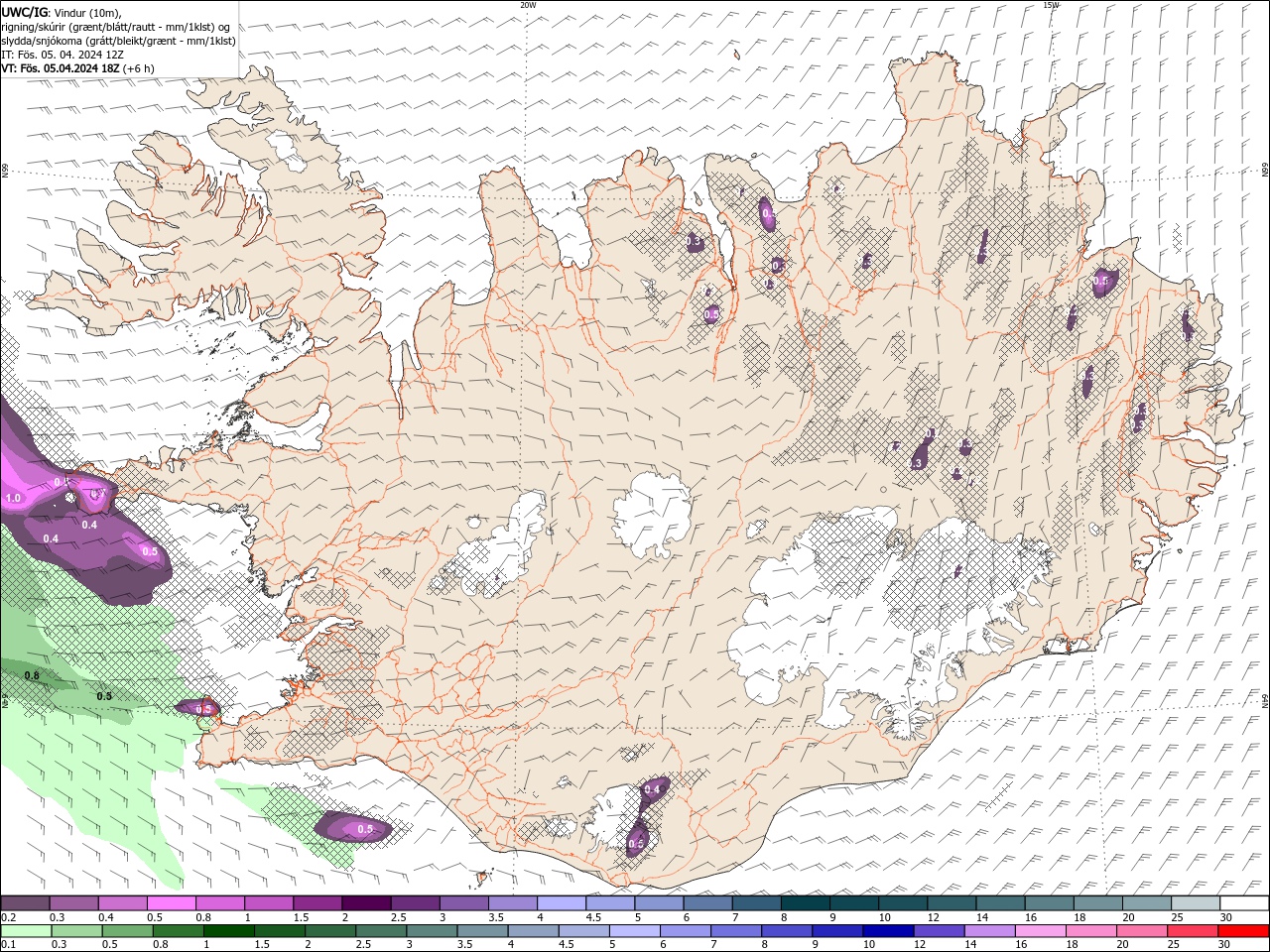The width and height of the screenshot is (1270, 952).
Task: Select the deep blue 10–12 swatch in the rain scale
Action: tap(887, 931)
